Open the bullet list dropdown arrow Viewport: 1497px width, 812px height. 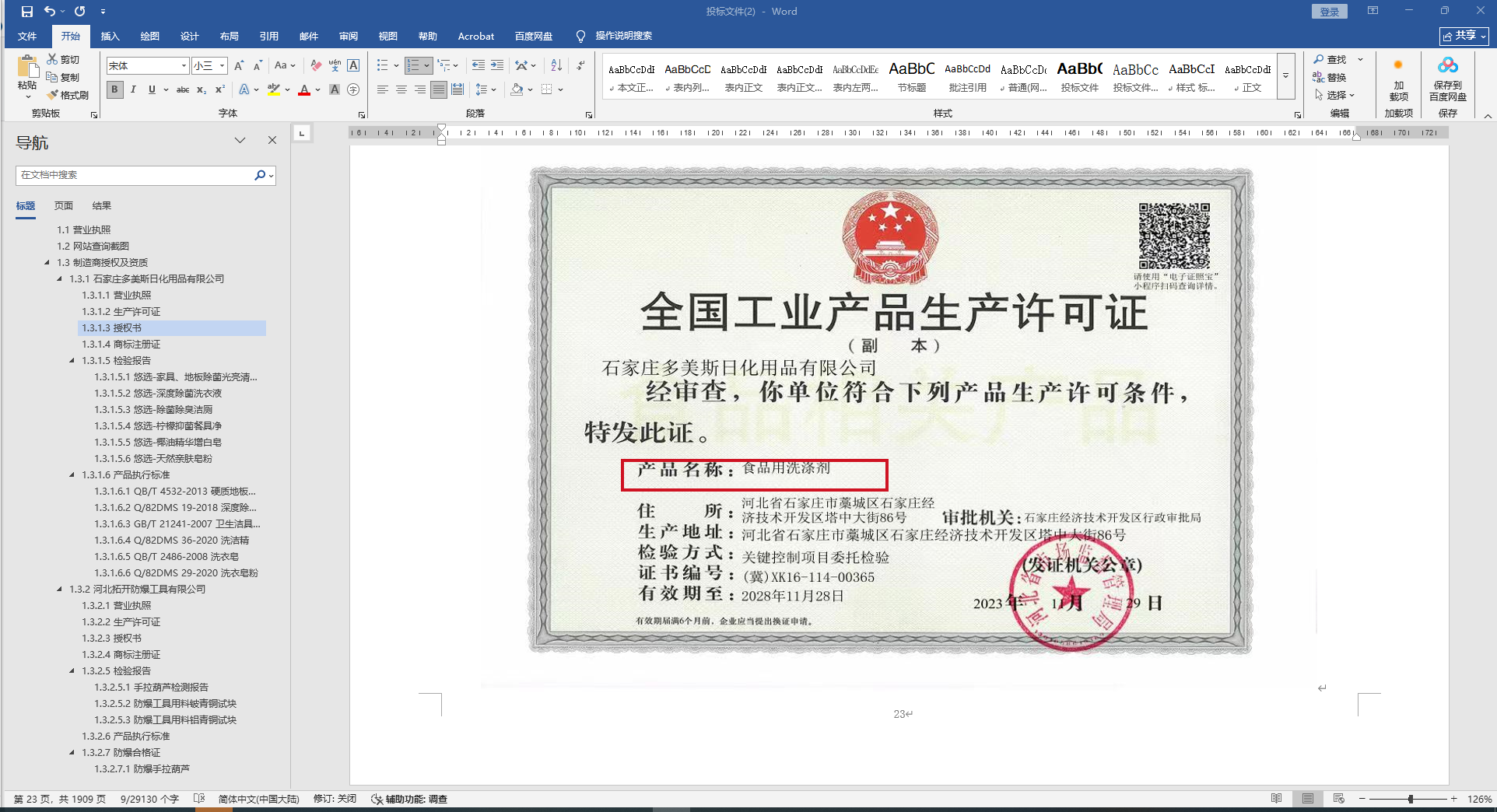(396, 66)
